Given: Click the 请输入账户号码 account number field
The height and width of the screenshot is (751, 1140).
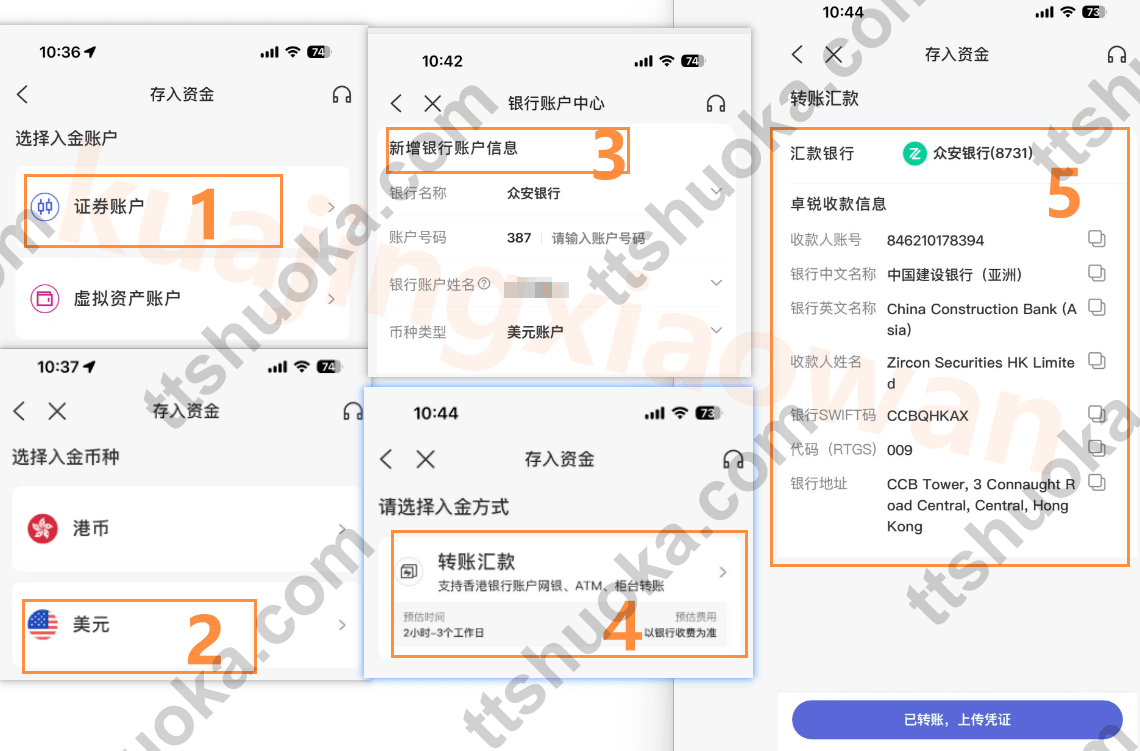Looking at the screenshot, I should click(x=598, y=238).
